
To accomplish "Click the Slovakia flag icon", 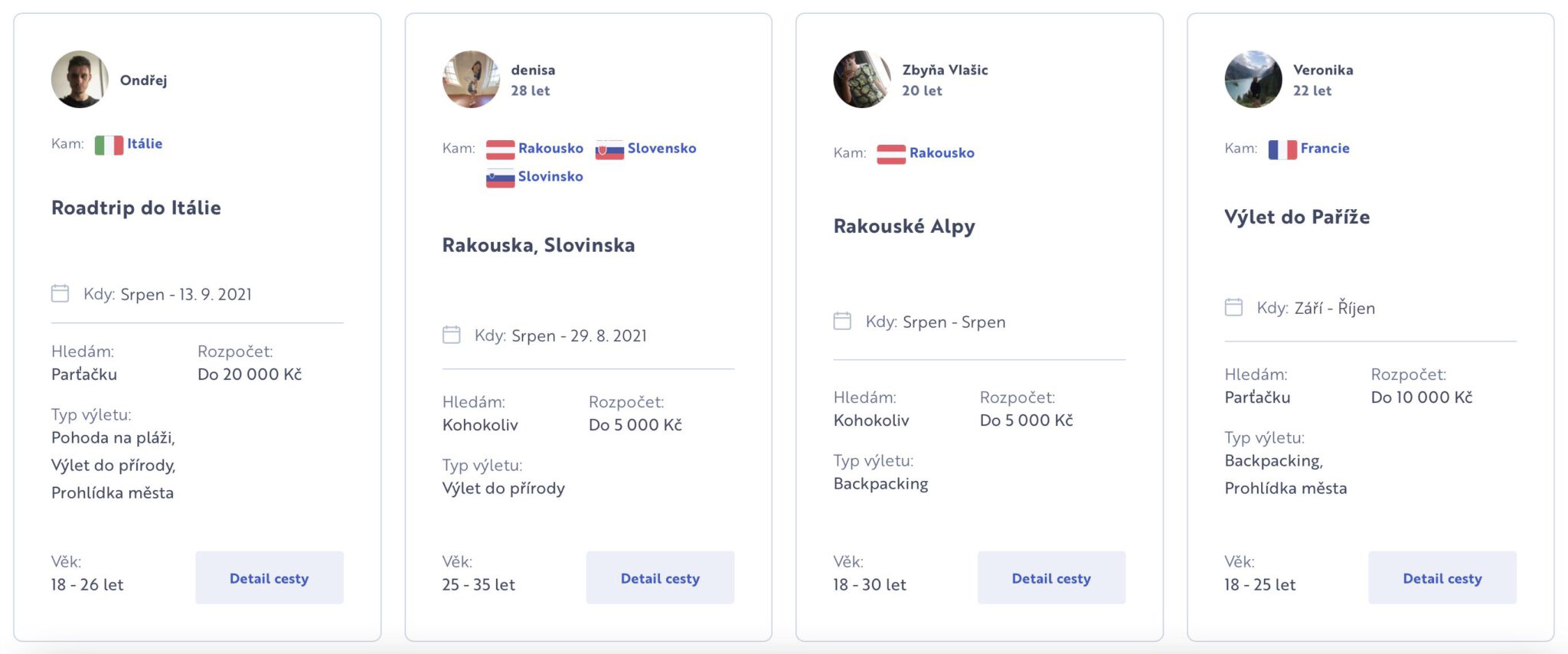I will [x=609, y=149].
